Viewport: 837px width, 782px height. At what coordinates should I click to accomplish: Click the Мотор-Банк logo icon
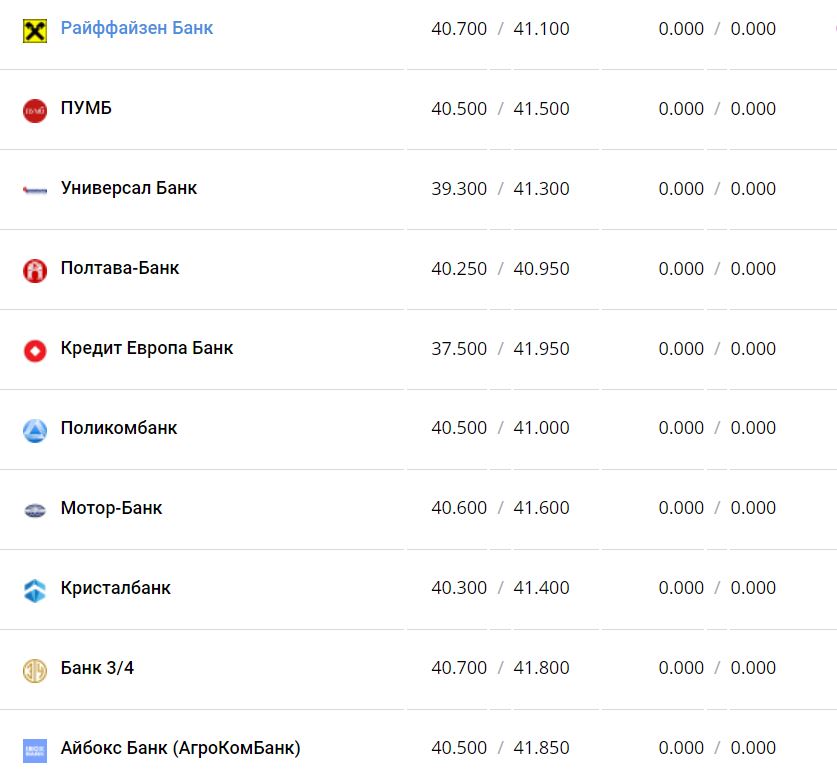[35, 510]
